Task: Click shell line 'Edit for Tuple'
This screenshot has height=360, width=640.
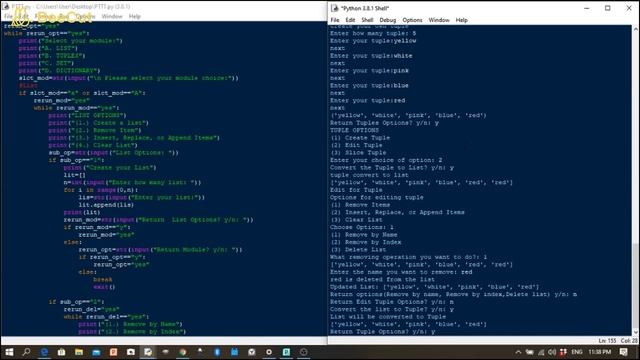Action: point(356,190)
